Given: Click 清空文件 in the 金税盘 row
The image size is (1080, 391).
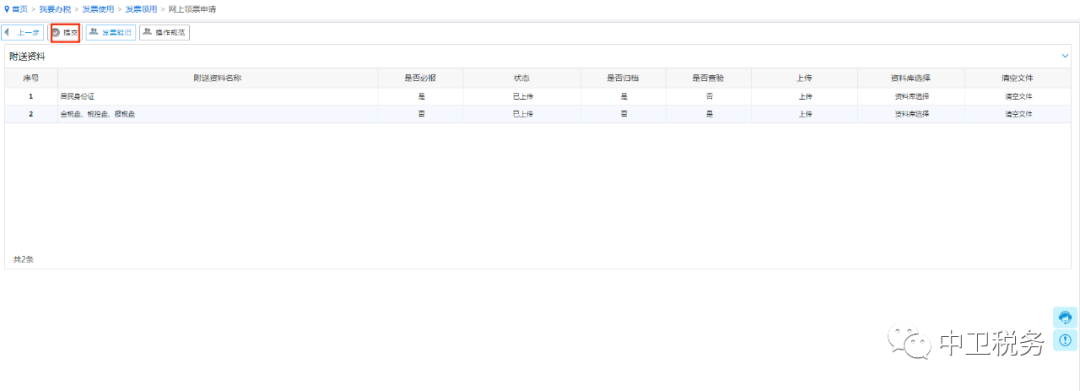Looking at the screenshot, I should tap(1018, 114).
